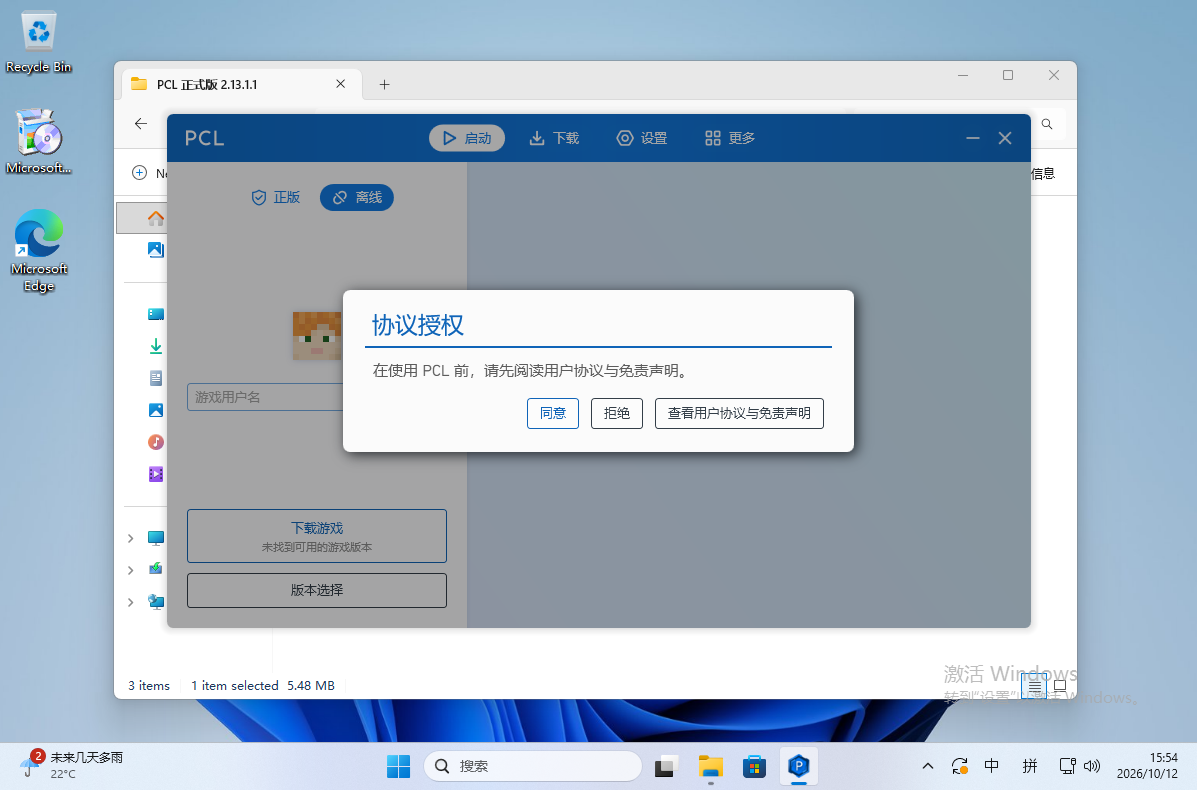Open Gallery in Explorer sidebar
1197x790 pixels.
coord(156,250)
